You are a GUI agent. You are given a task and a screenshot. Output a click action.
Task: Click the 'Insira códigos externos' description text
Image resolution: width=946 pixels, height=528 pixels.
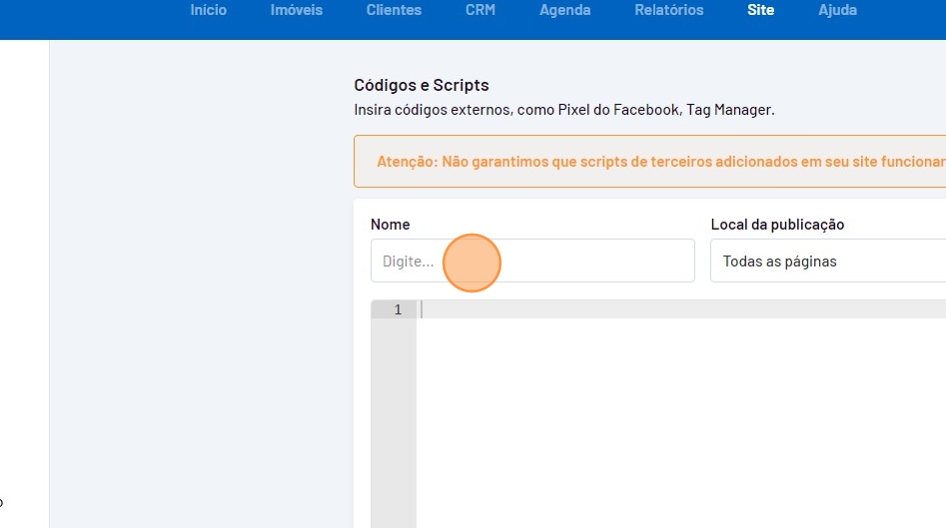(x=564, y=110)
